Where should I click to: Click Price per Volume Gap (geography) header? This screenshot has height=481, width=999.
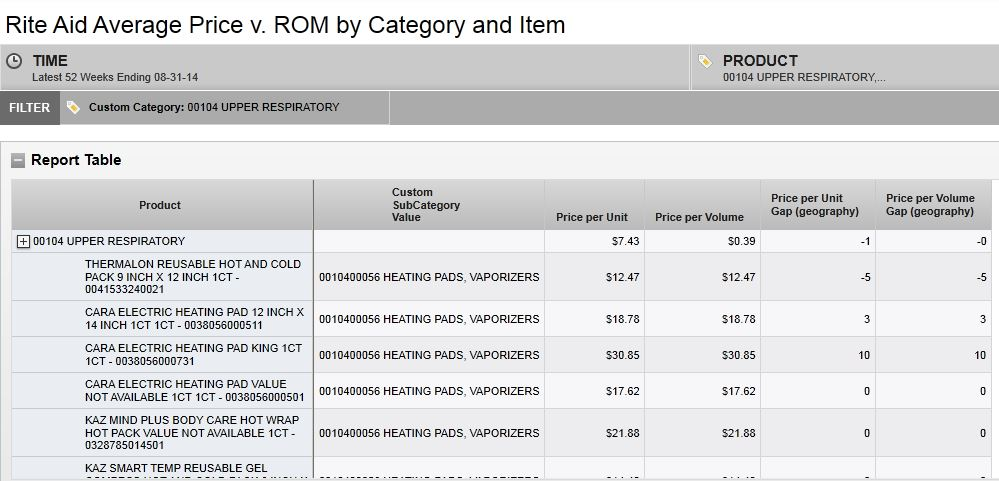tap(930, 205)
